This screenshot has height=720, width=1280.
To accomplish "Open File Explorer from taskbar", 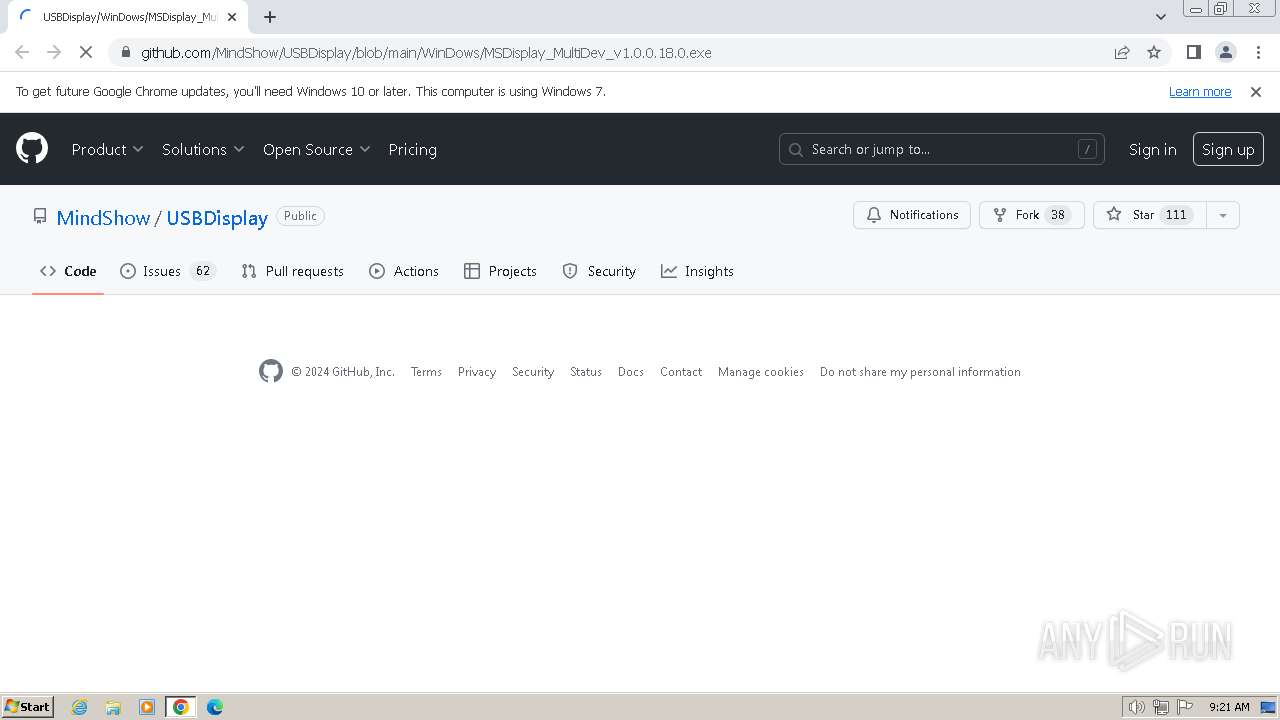I will point(113,707).
